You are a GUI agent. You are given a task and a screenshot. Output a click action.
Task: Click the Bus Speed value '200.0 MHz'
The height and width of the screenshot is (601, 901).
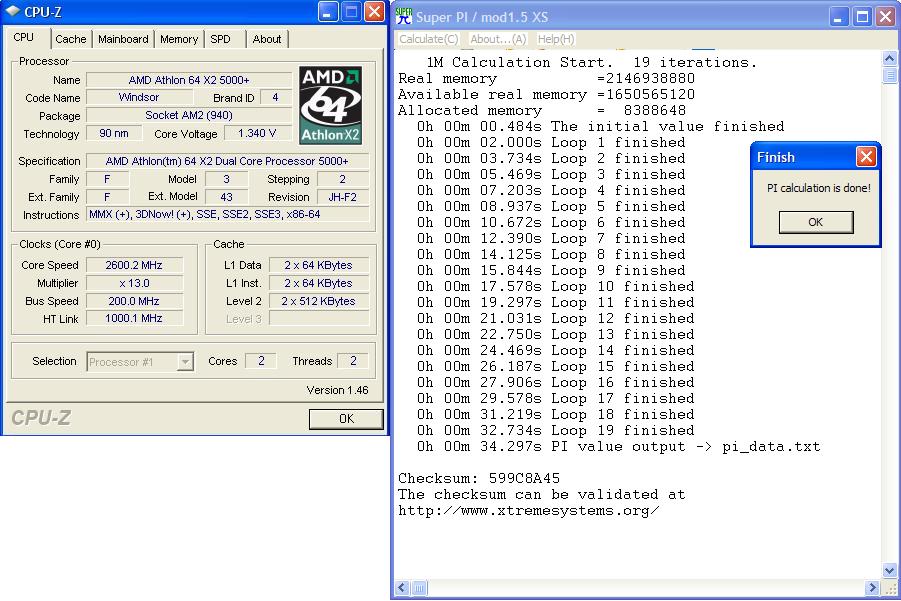[134, 300]
